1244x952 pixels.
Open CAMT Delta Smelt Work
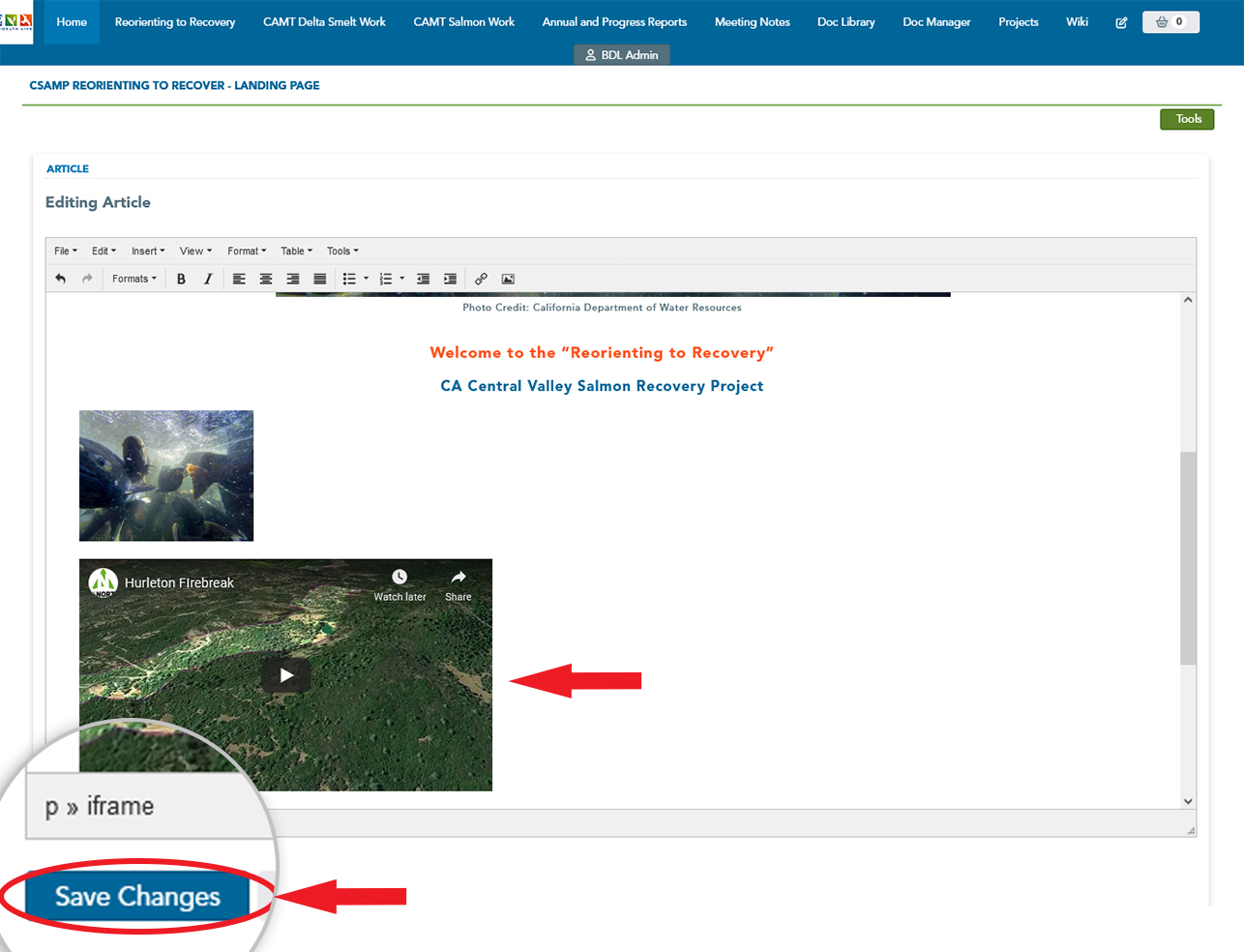[324, 22]
